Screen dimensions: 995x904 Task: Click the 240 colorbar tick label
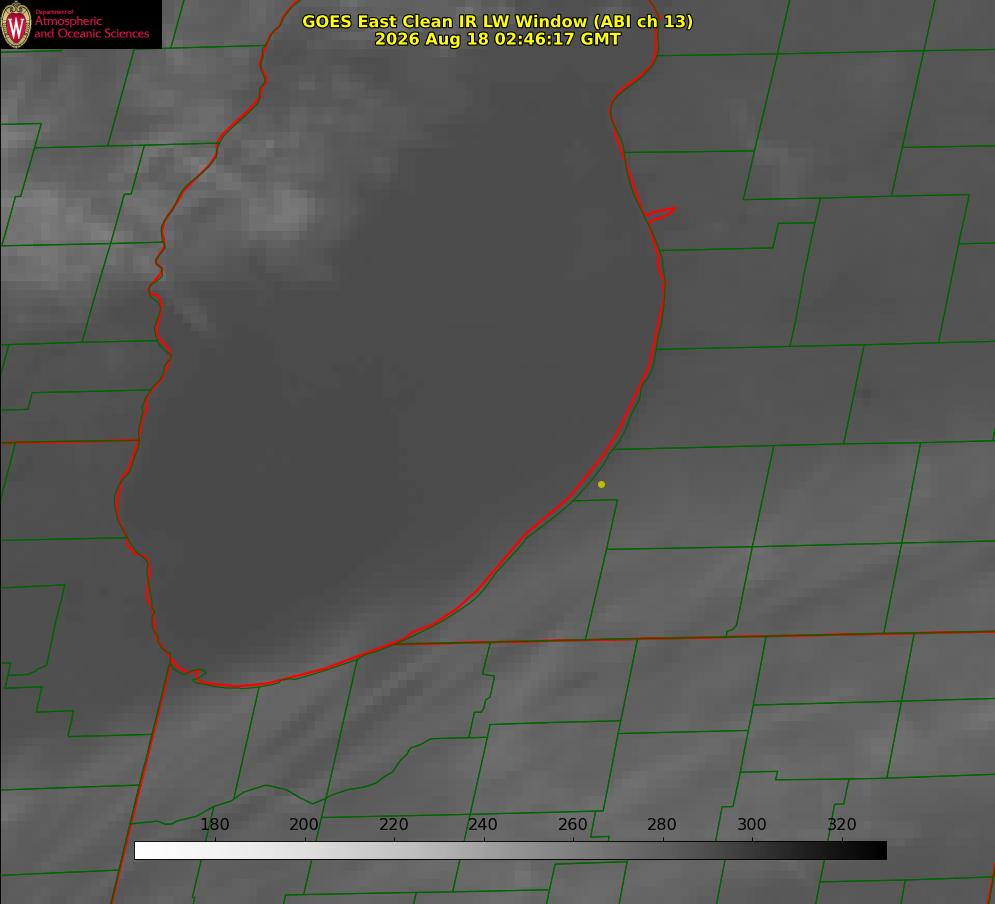tap(483, 824)
